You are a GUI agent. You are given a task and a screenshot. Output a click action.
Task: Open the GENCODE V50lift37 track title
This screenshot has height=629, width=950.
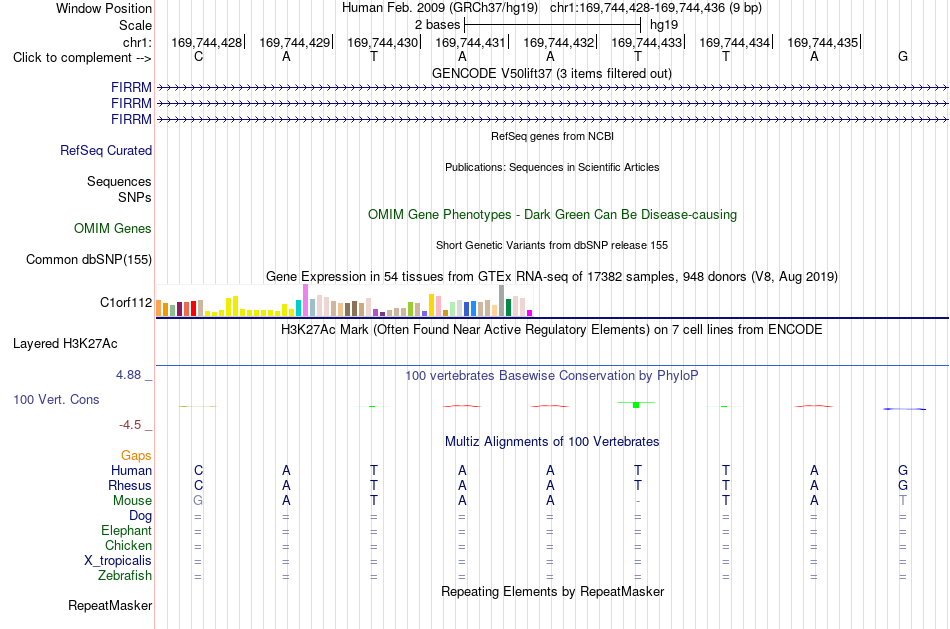click(551, 73)
